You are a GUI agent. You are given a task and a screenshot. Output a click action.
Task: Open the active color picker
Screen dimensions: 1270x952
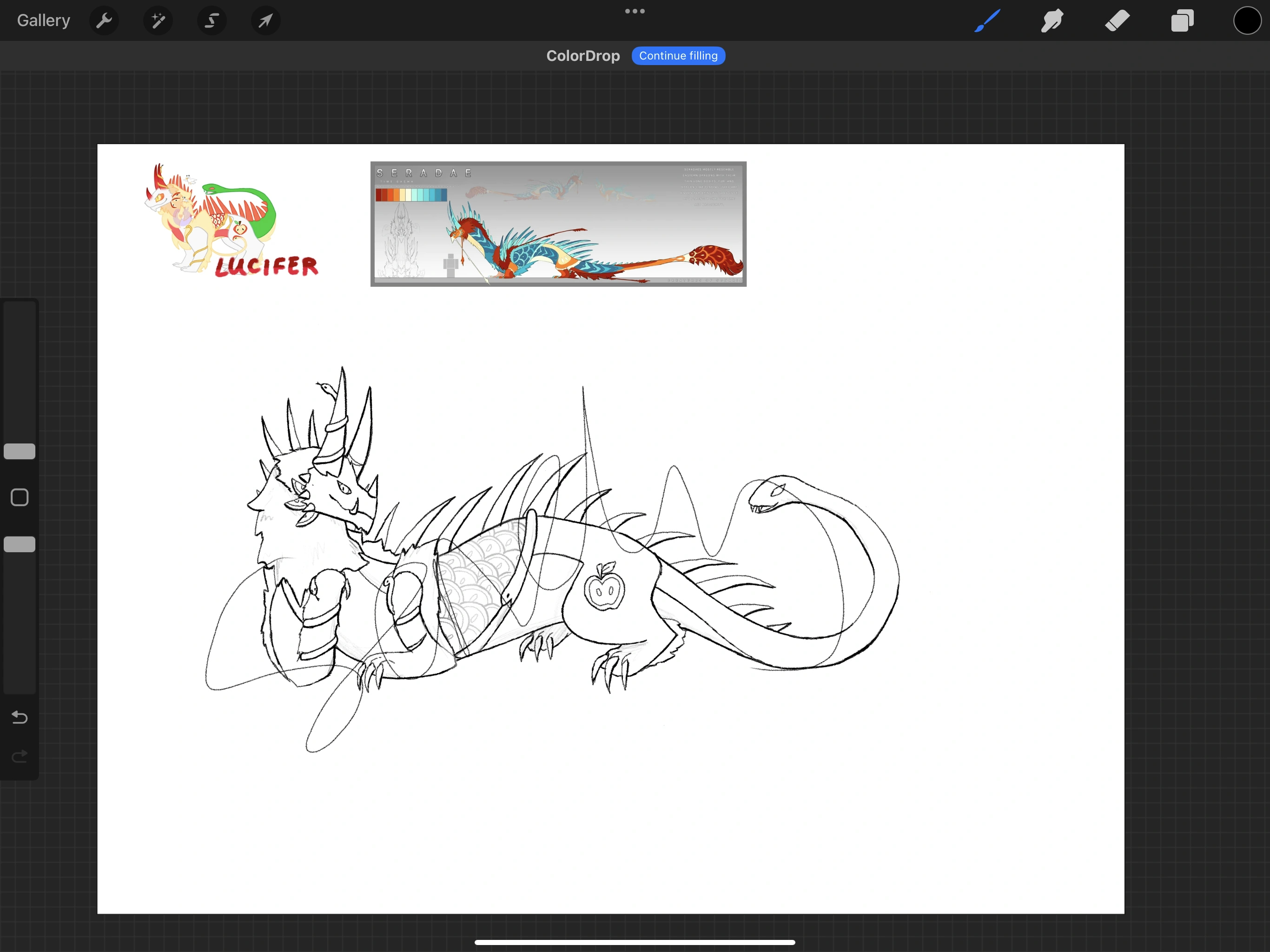[x=1246, y=20]
